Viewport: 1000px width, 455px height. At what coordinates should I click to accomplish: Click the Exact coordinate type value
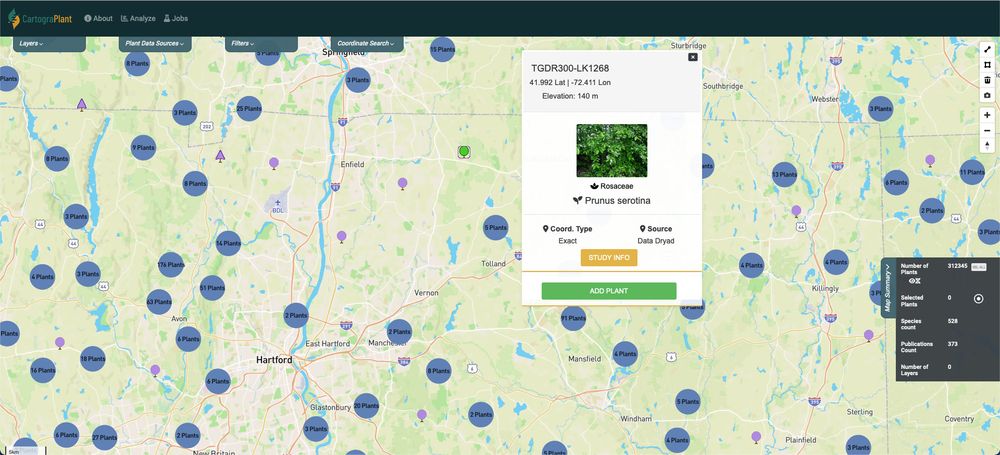click(x=568, y=241)
